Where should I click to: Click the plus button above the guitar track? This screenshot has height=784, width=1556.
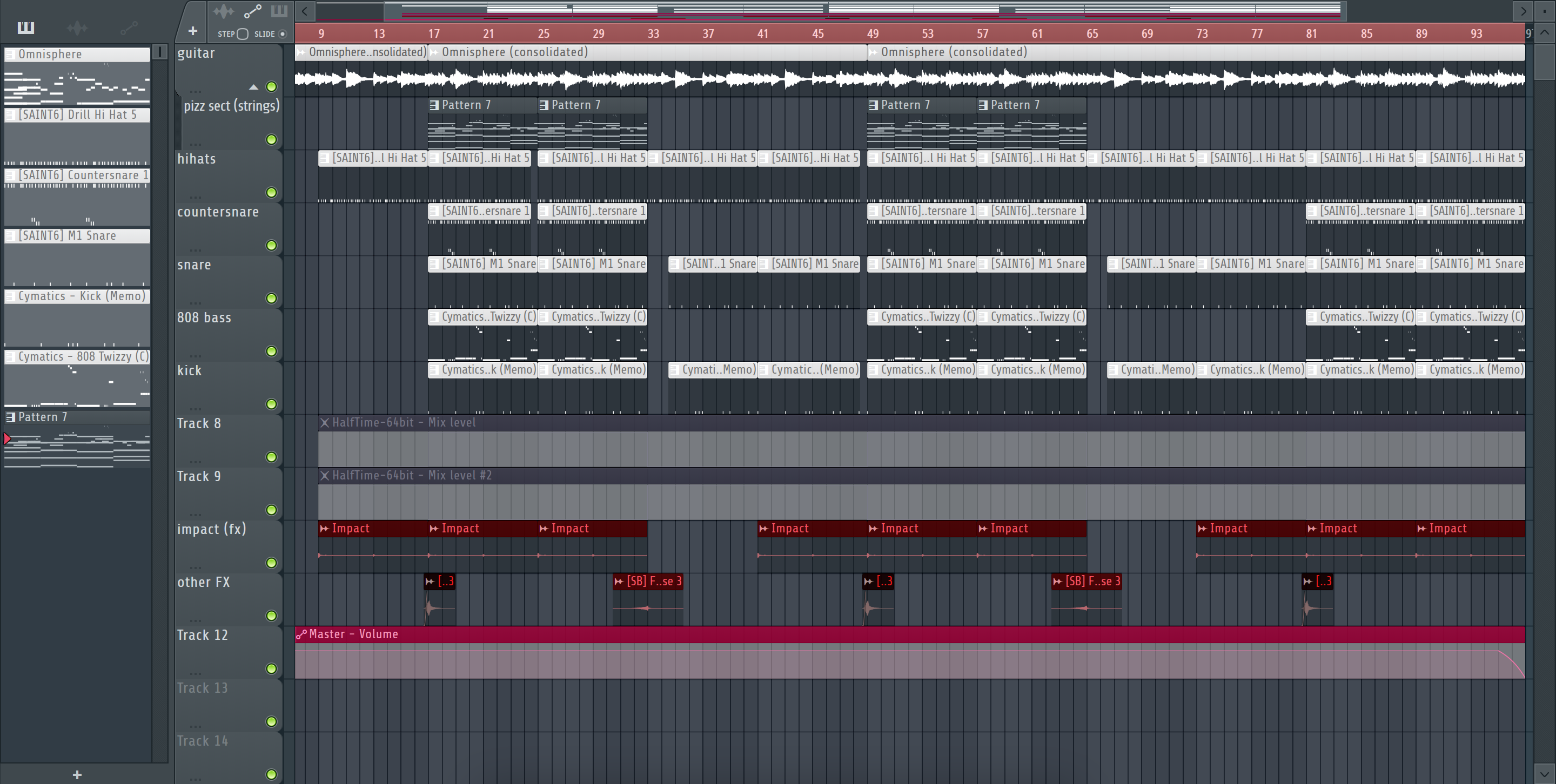tap(193, 31)
